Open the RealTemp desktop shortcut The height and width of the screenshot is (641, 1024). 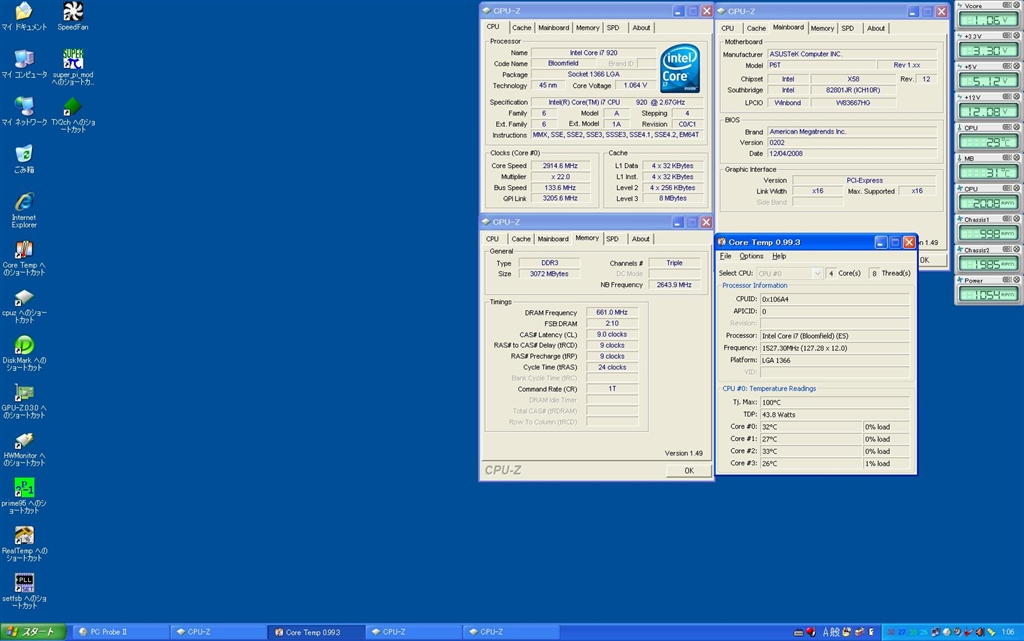pyautogui.click(x=24, y=536)
